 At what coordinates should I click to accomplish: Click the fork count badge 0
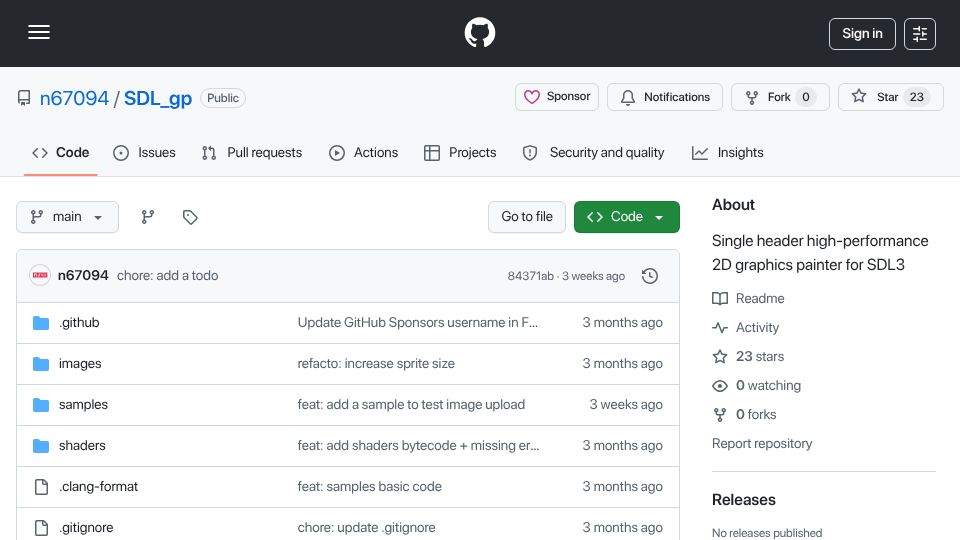point(806,97)
